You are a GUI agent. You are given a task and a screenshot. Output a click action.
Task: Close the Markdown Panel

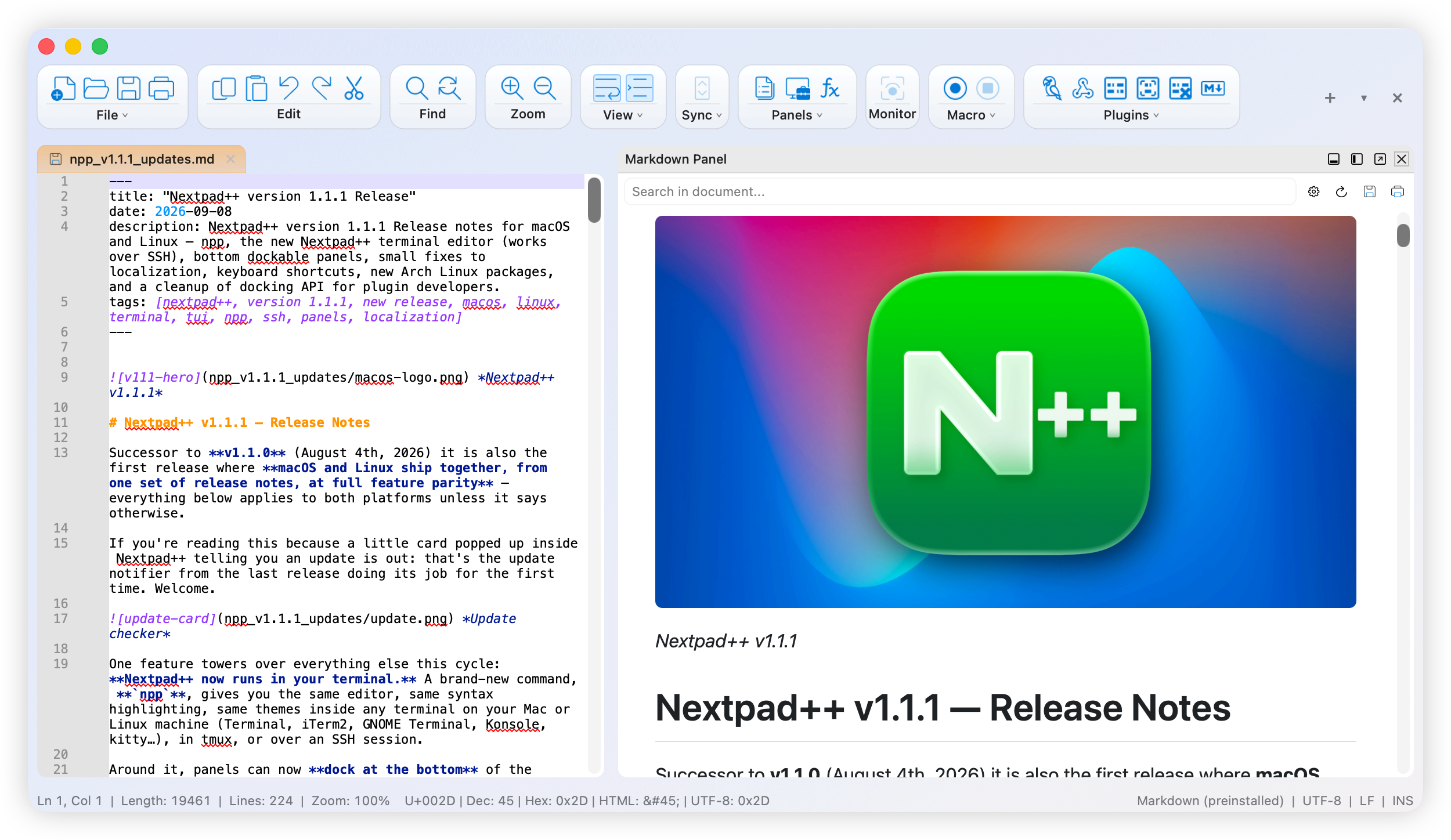tap(1402, 159)
